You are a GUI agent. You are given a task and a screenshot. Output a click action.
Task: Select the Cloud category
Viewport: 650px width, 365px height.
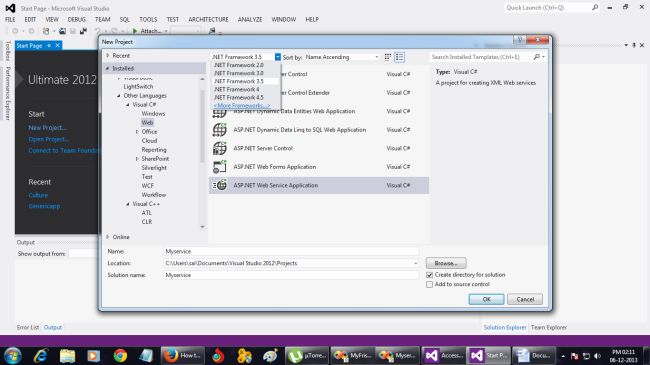149,141
